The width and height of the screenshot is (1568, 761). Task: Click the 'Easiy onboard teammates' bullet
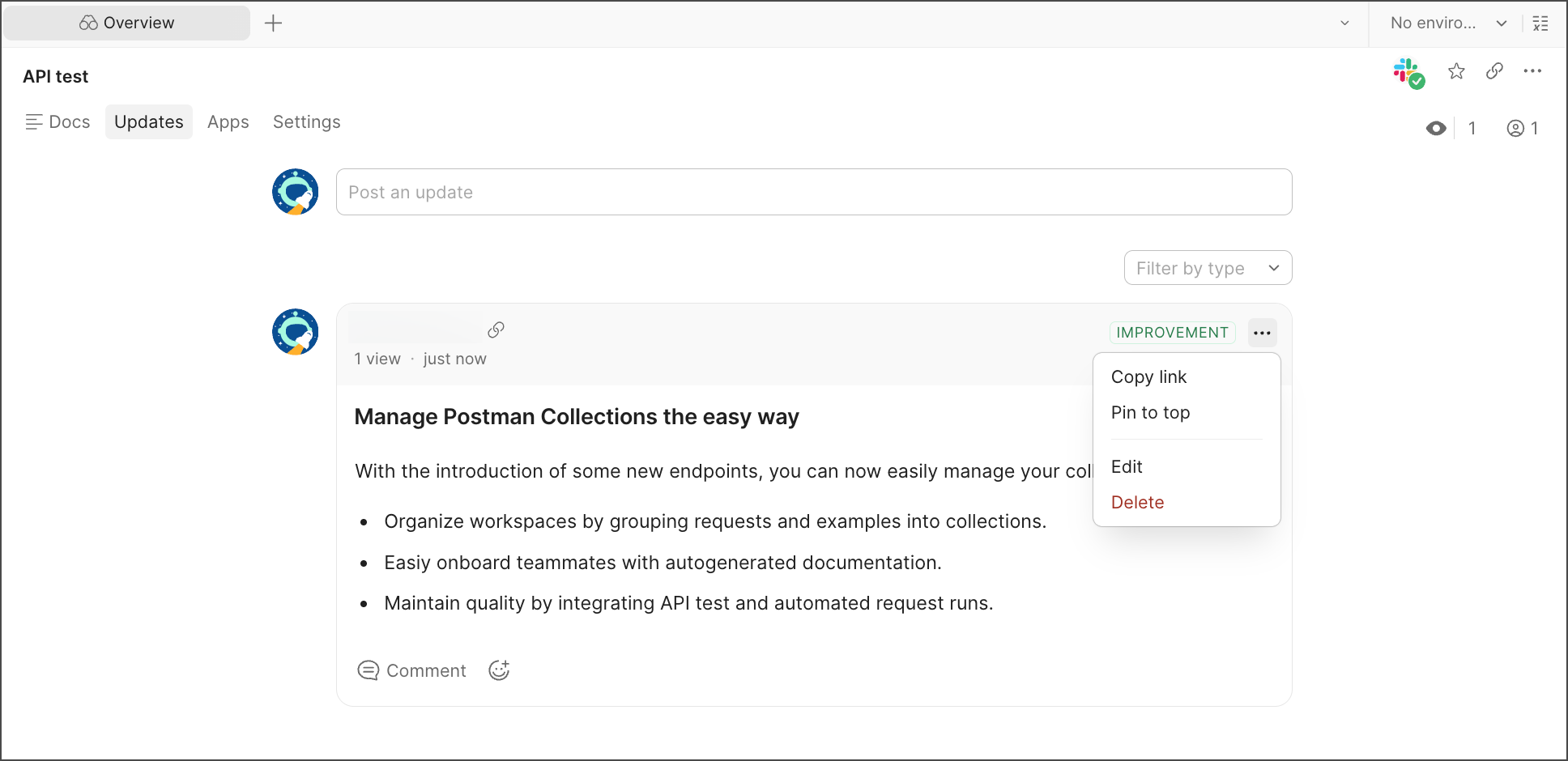pos(663,563)
